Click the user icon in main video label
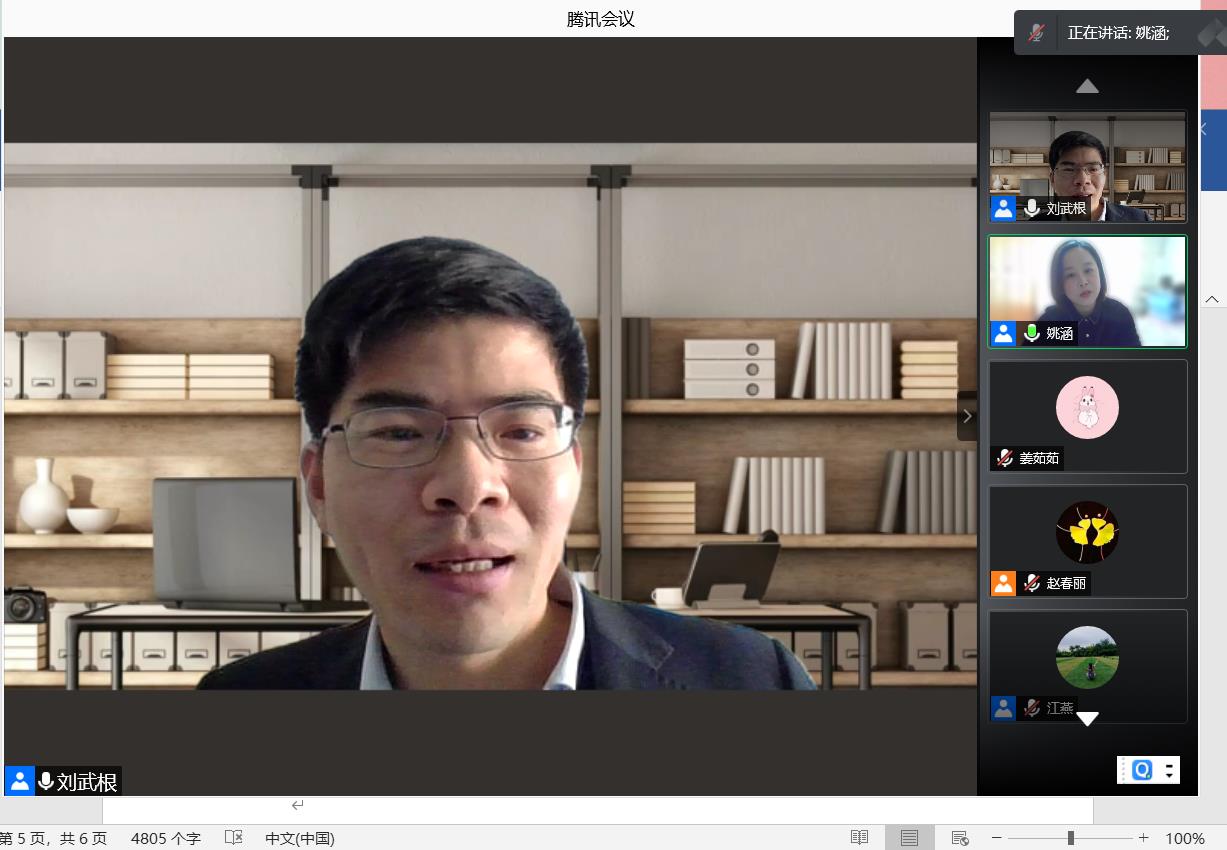This screenshot has width=1227, height=850. tap(19, 781)
